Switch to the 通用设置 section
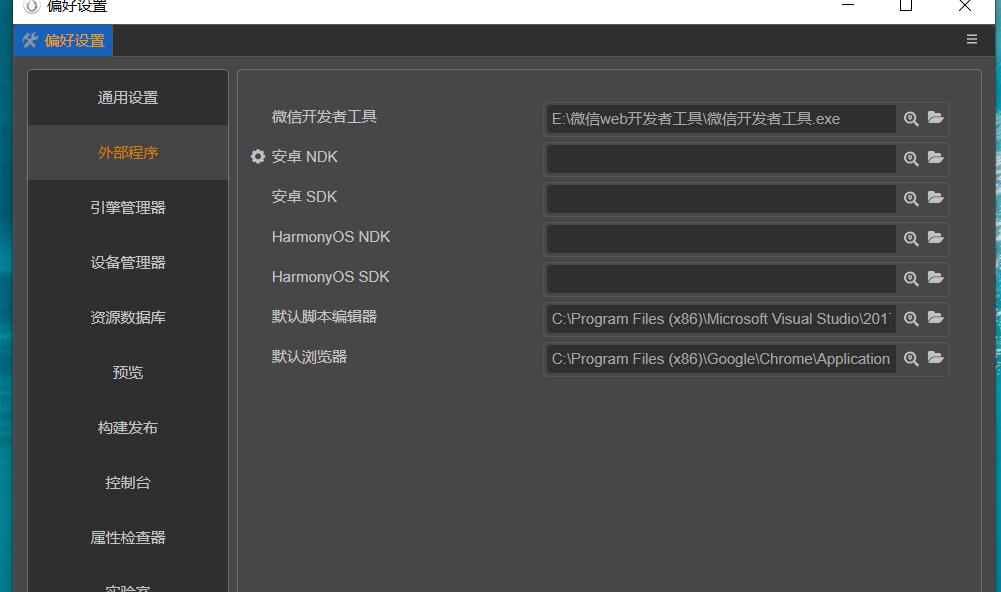Viewport: 1001px width, 592px height. click(x=127, y=97)
